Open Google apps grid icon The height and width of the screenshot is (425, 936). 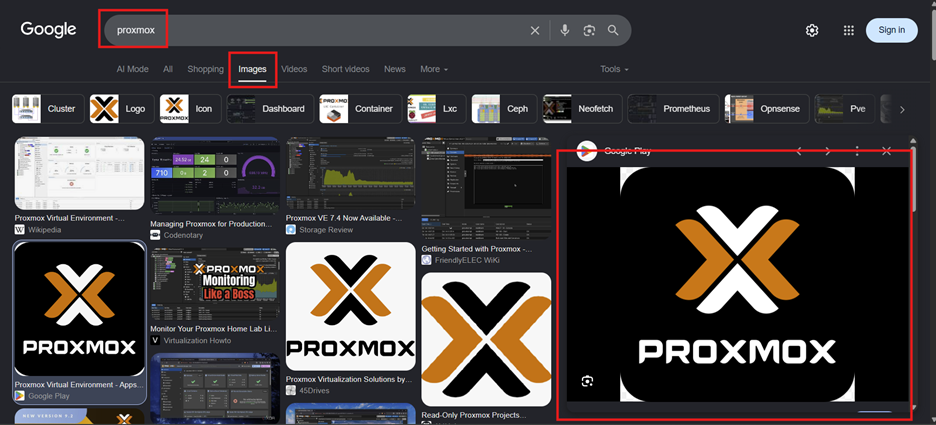coord(848,30)
